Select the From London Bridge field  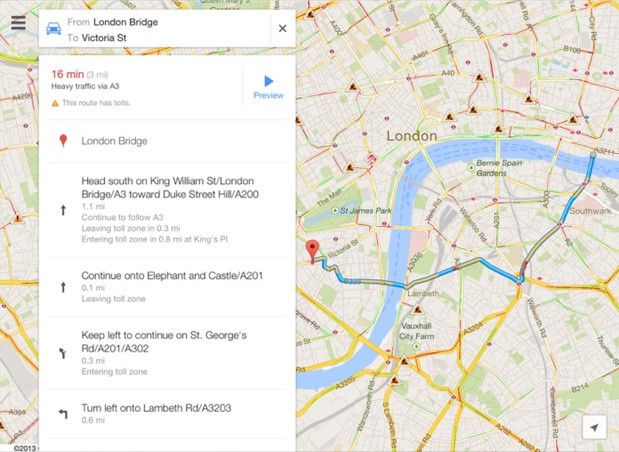(x=113, y=22)
